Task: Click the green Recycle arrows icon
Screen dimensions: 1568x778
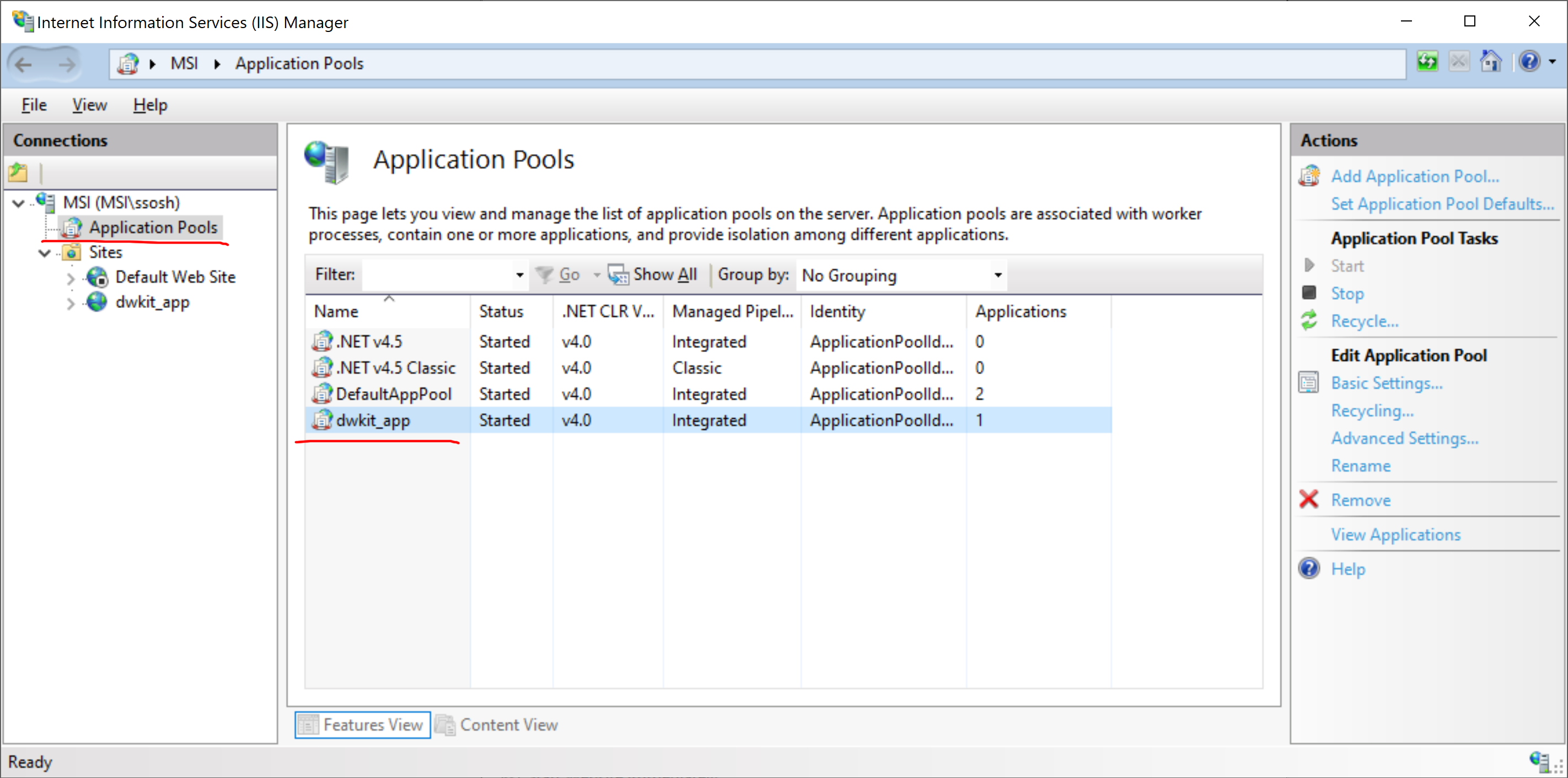Action: click(x=1309, y=321)
